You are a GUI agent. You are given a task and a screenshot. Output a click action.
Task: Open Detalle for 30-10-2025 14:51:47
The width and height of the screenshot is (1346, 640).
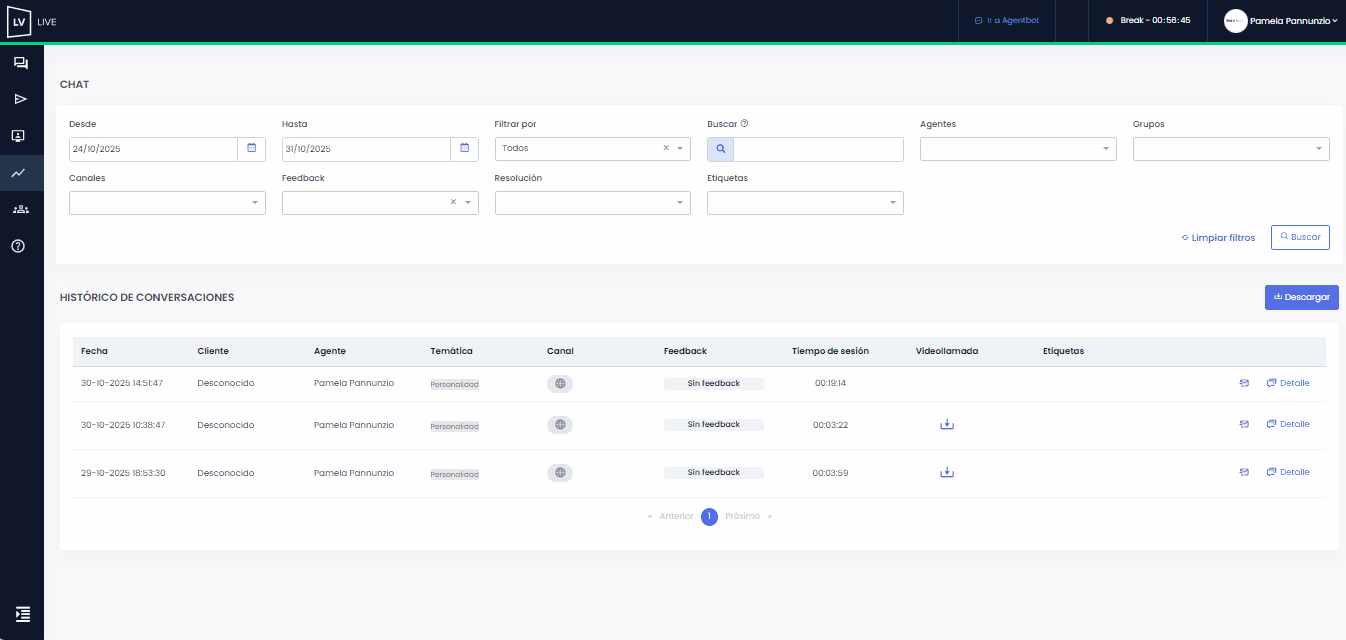pyautogui.click(x=1288, y=383)
